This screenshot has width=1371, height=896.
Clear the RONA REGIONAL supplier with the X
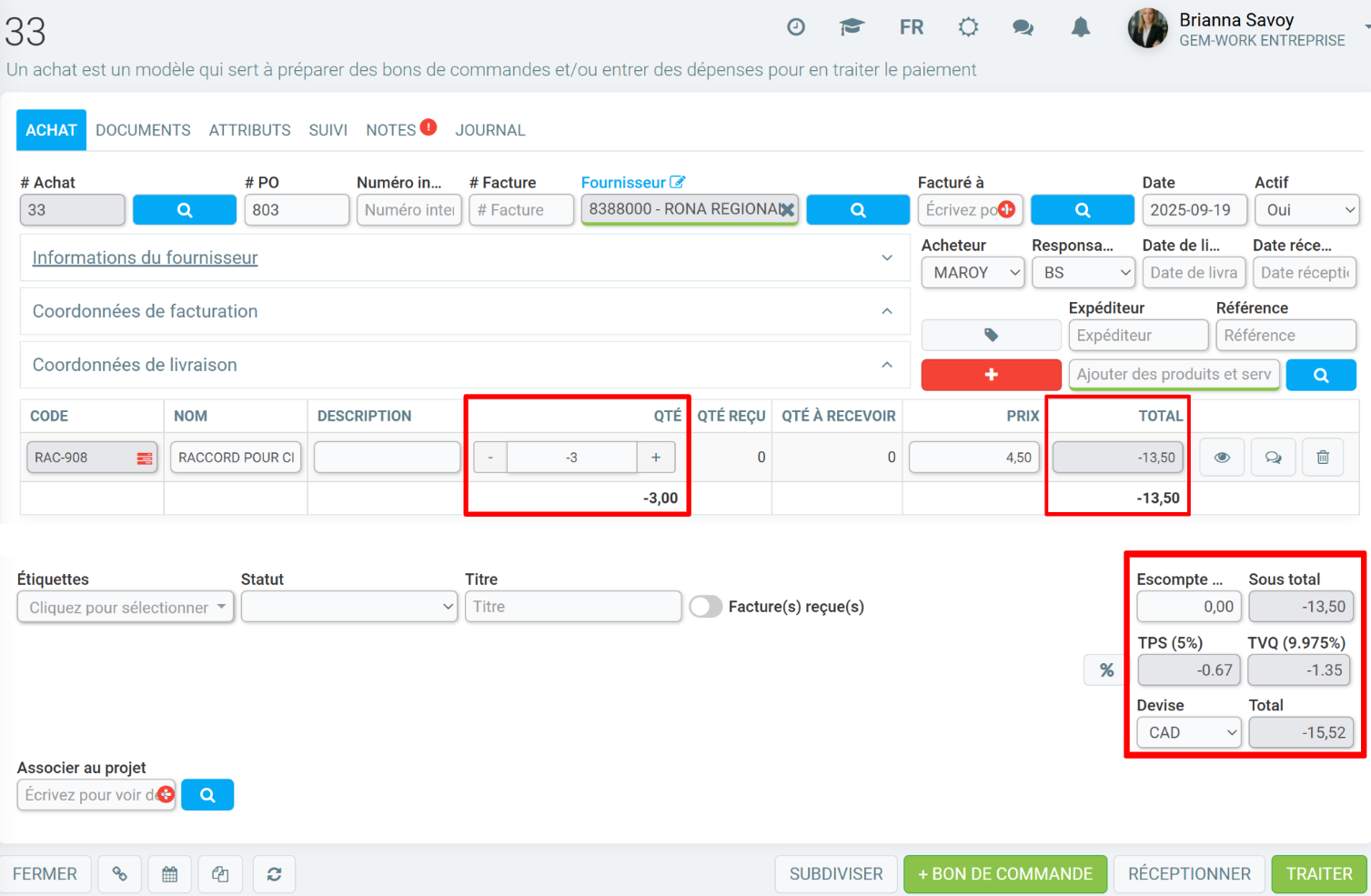pos(787,209)
